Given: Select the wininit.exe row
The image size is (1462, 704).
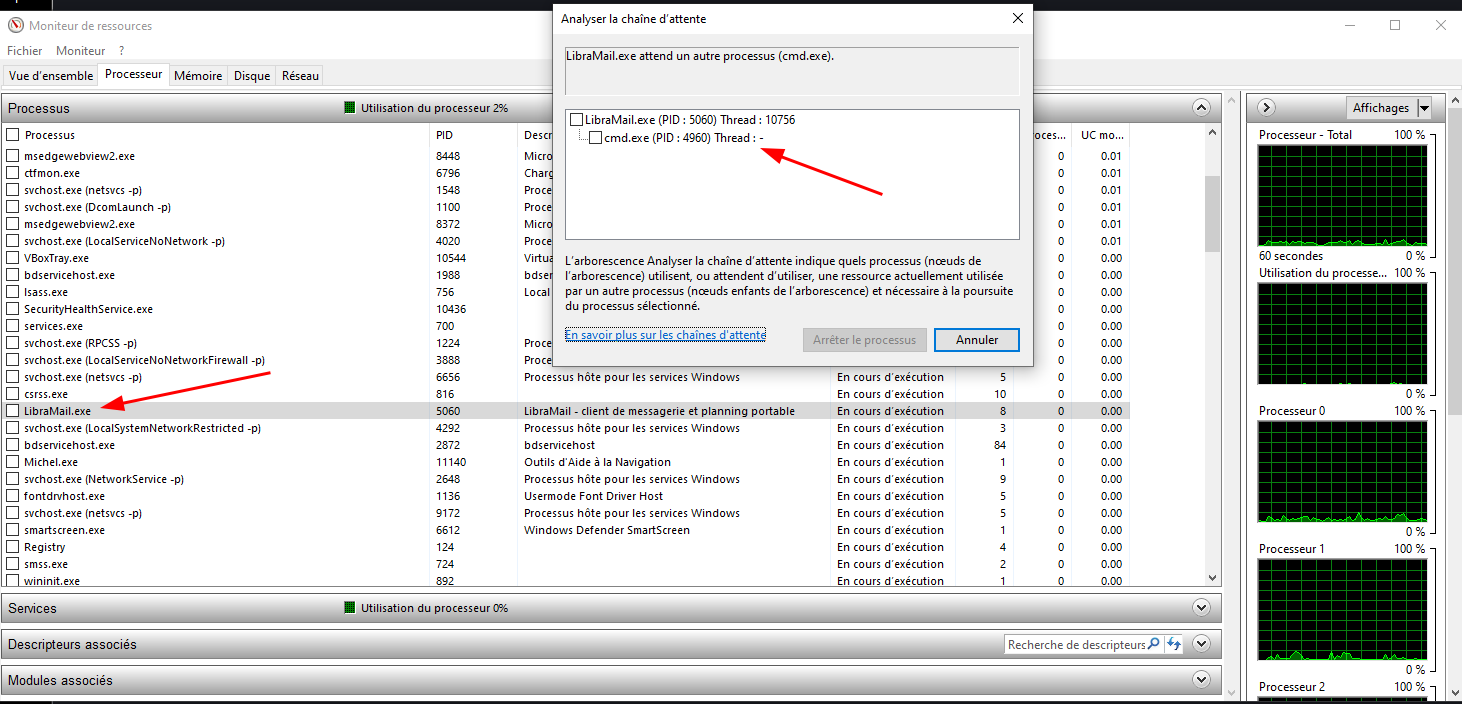Looking at the screenshot, I should 565,581.
